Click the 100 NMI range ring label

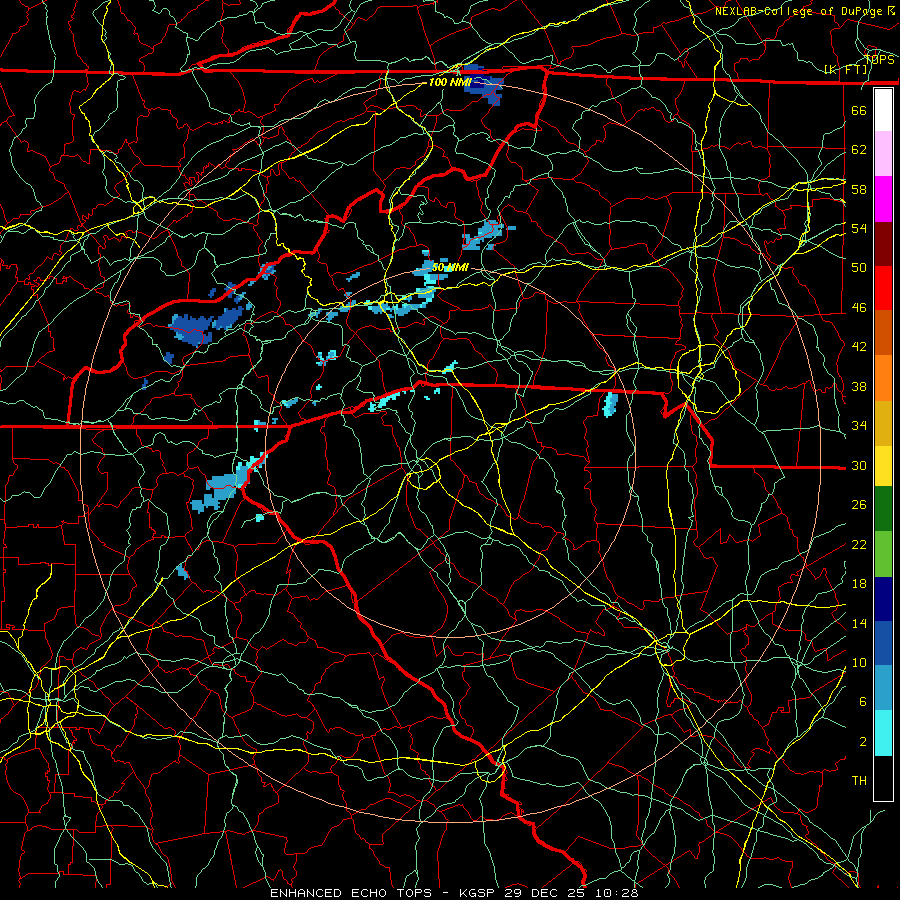point(450,82)
